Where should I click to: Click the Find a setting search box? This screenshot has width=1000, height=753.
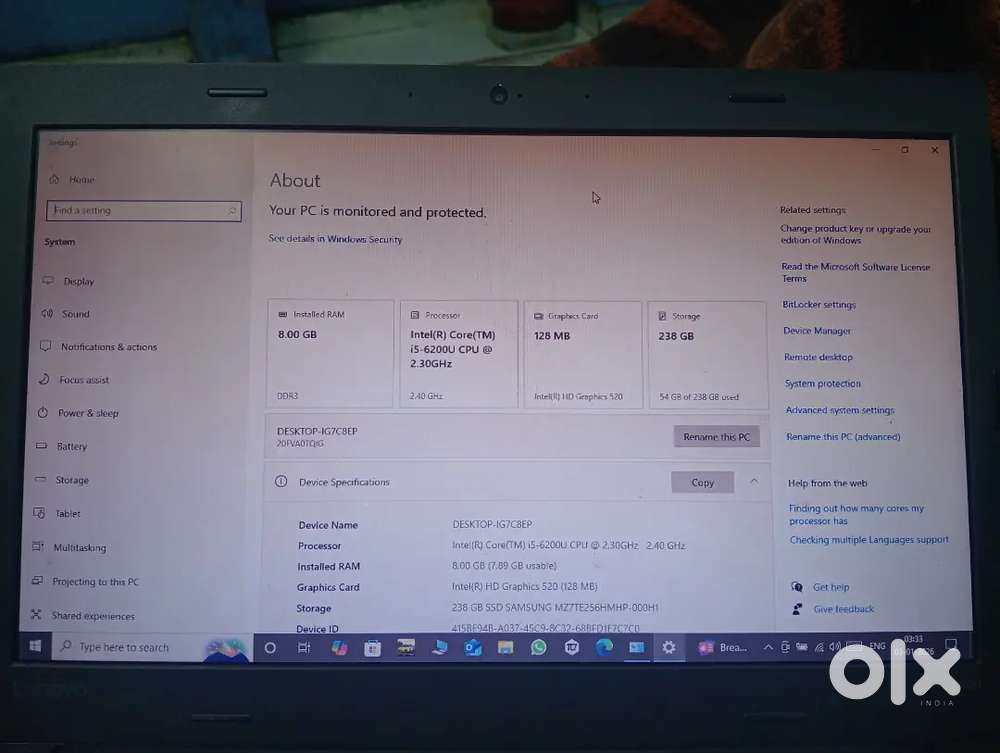point(144,211)
